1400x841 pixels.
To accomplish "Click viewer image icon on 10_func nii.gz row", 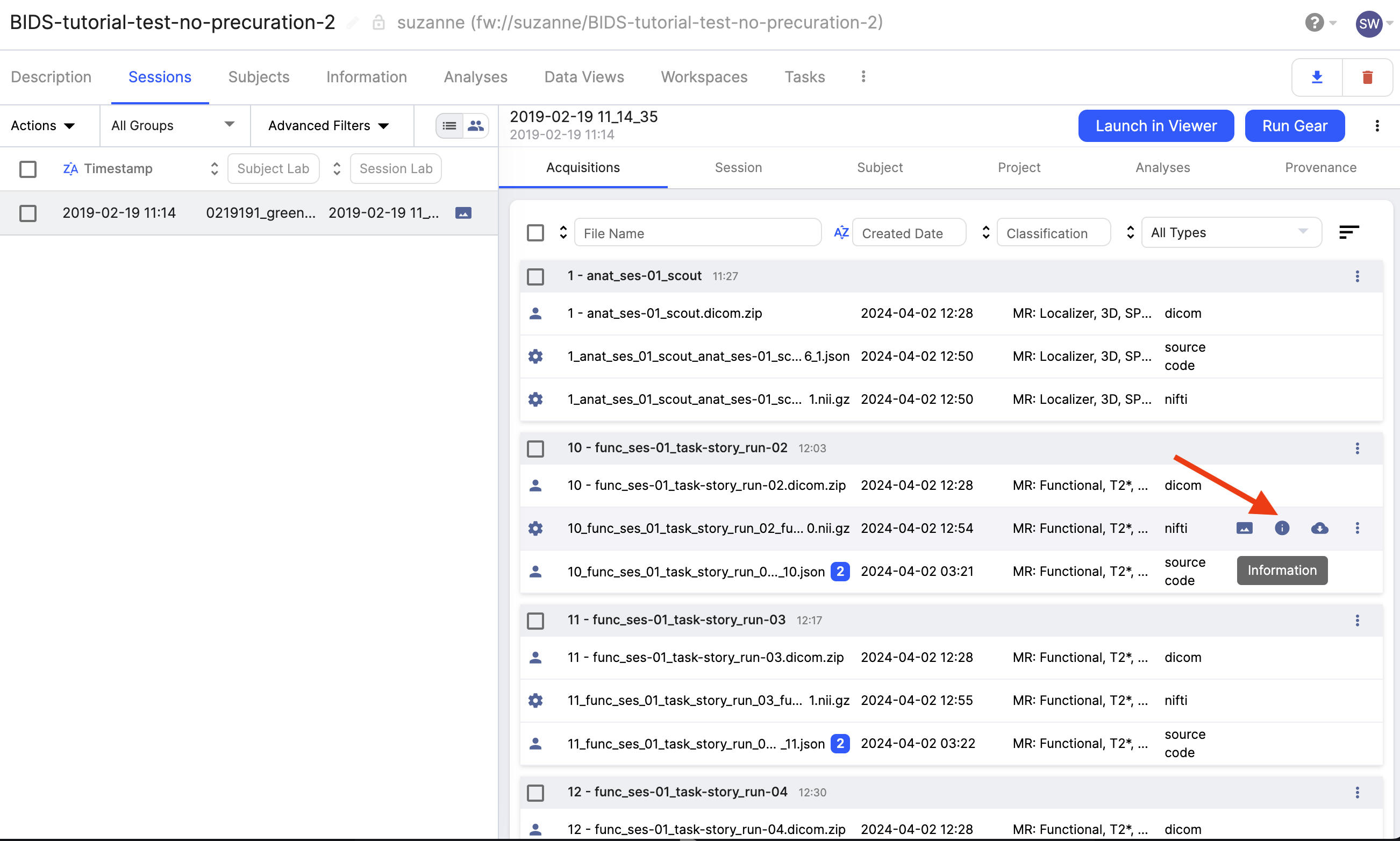I will click(1244, 528).
